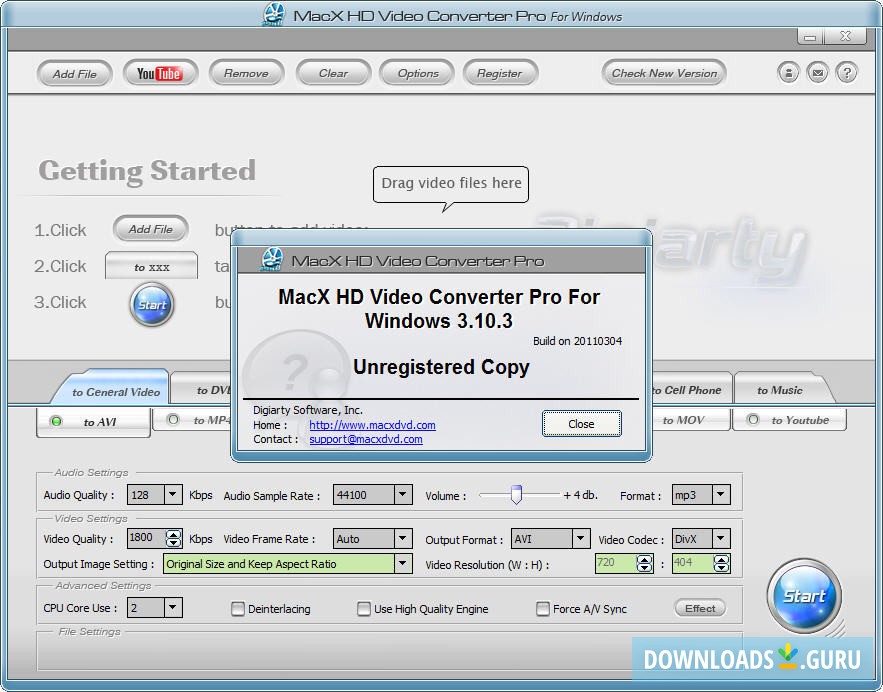Open the macxdvd.com home link

point(372,425)
